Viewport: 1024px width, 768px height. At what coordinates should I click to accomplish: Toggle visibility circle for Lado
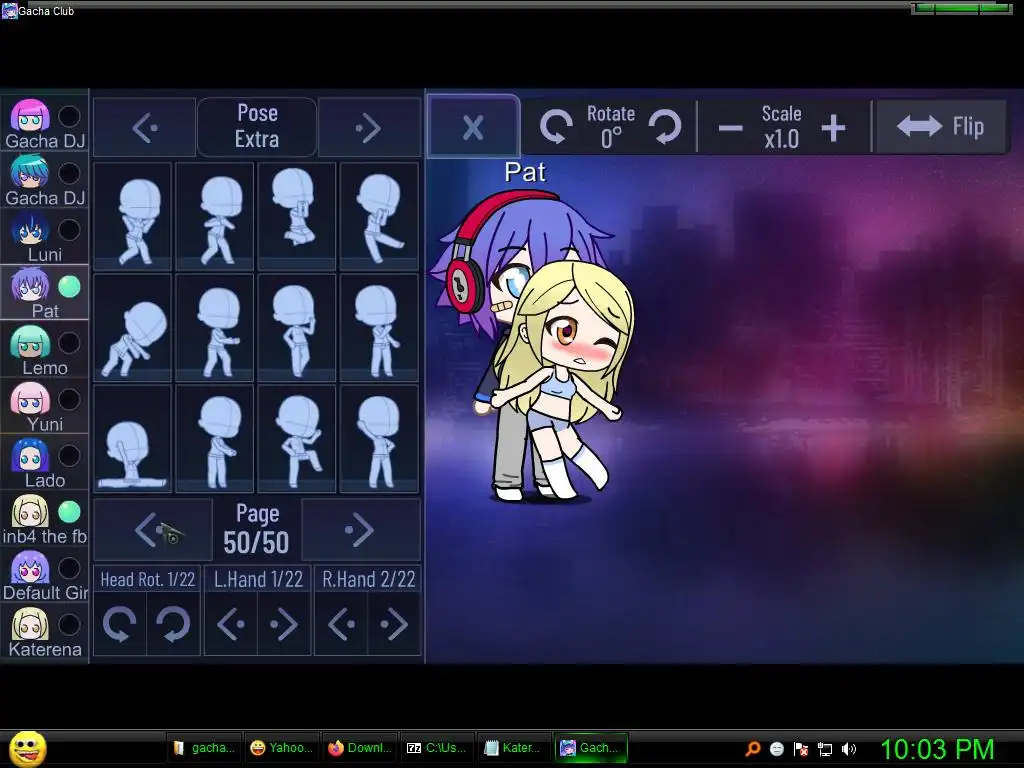(x=69, y=455)
